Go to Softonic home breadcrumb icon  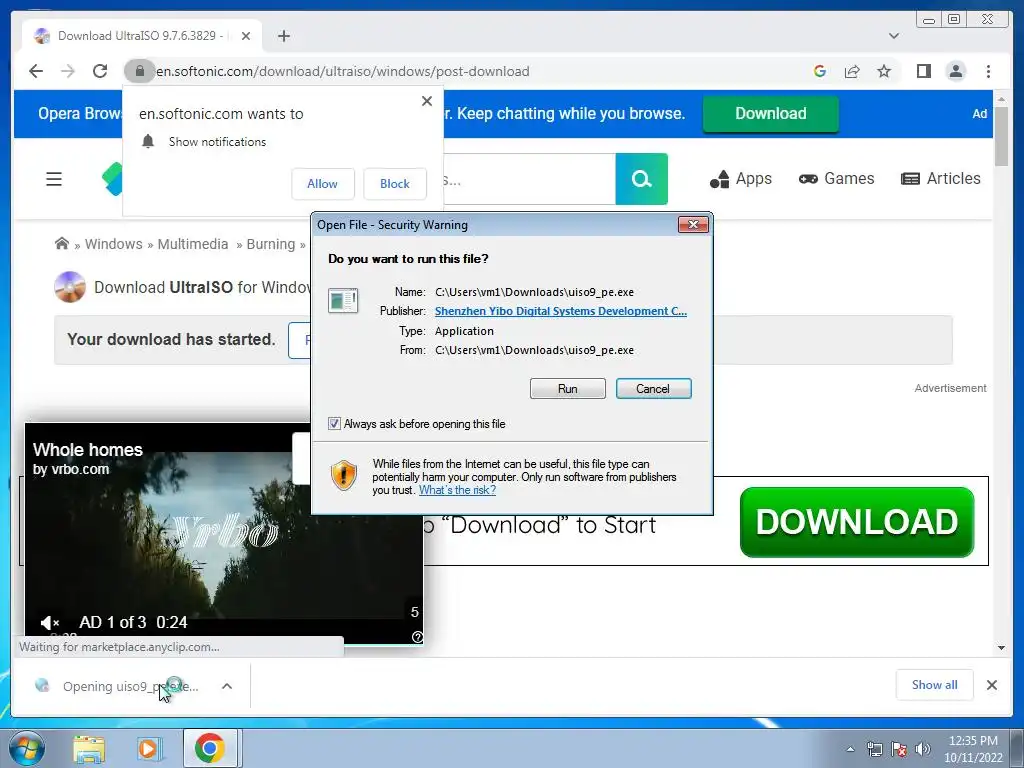tap(61, 244)
